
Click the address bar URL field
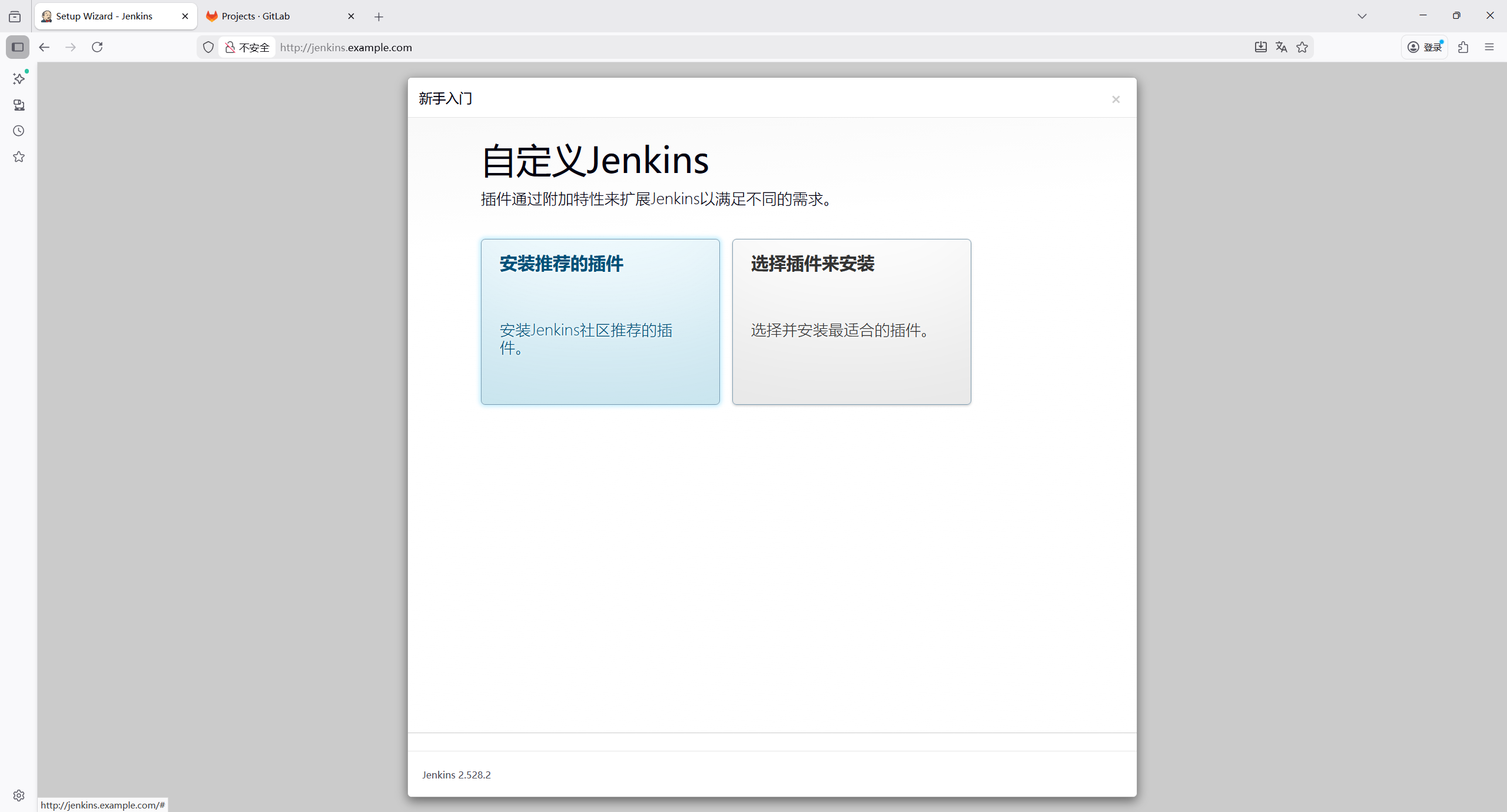tap(706, 47)
